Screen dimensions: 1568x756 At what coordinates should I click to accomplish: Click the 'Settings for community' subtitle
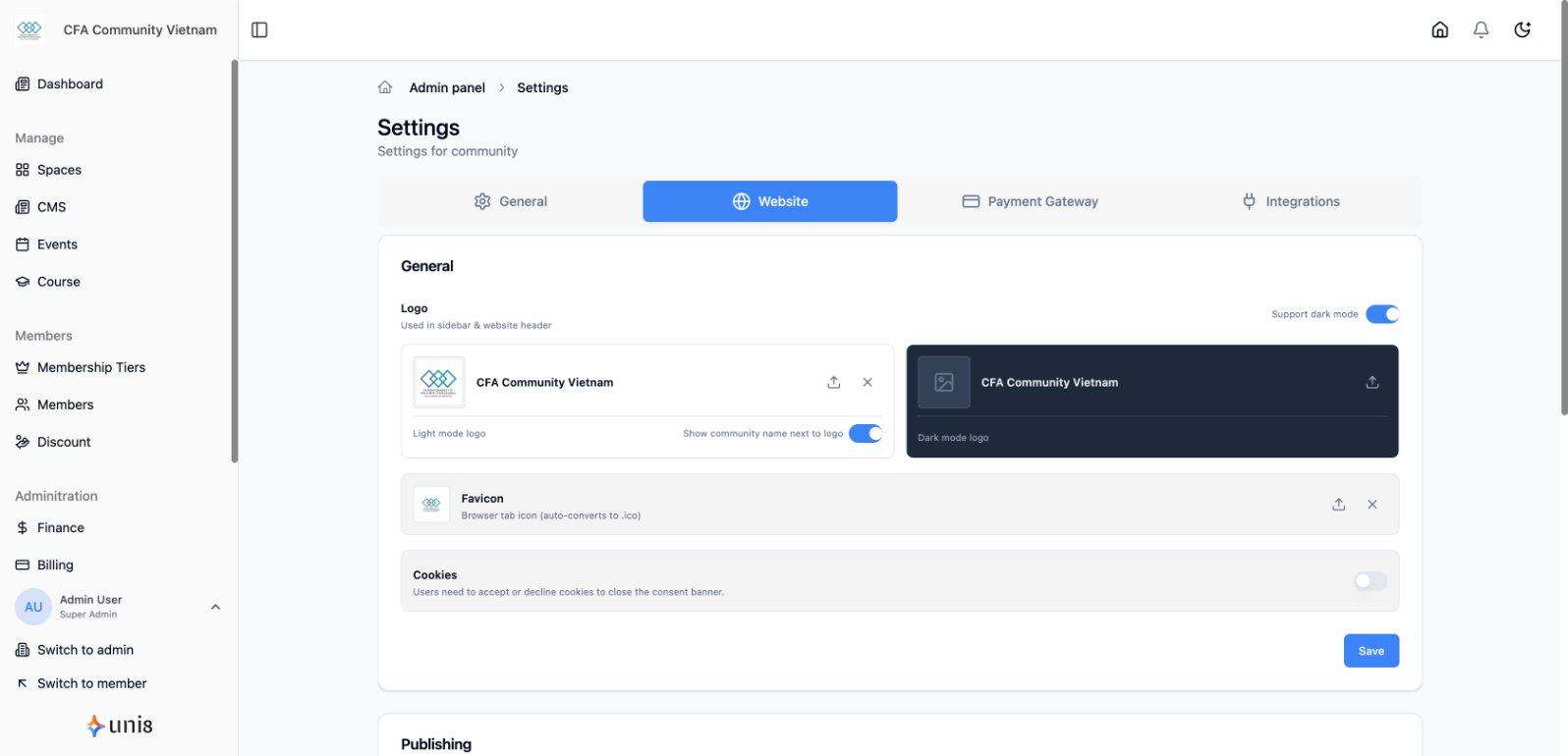447,151
